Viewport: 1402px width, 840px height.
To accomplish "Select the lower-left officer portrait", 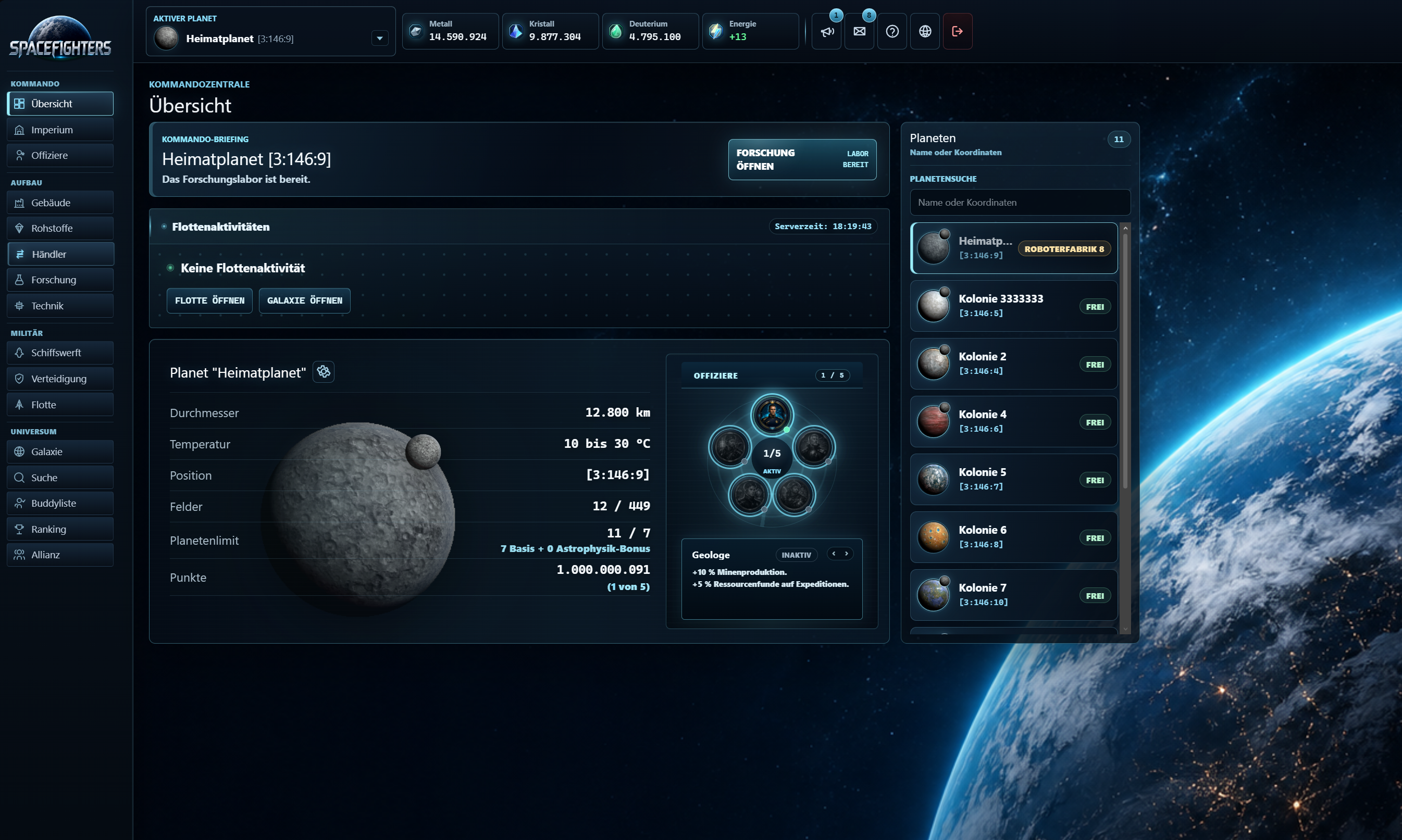I will click(749, 494).
